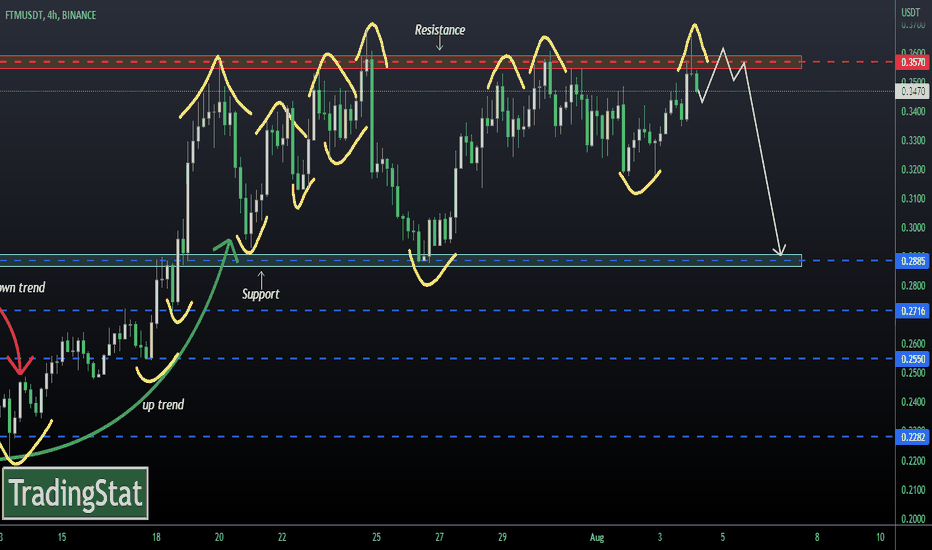The image size is (932, 550).
Task: Click the 0.3300 price axis tick
Action: (x=913, y=140)
